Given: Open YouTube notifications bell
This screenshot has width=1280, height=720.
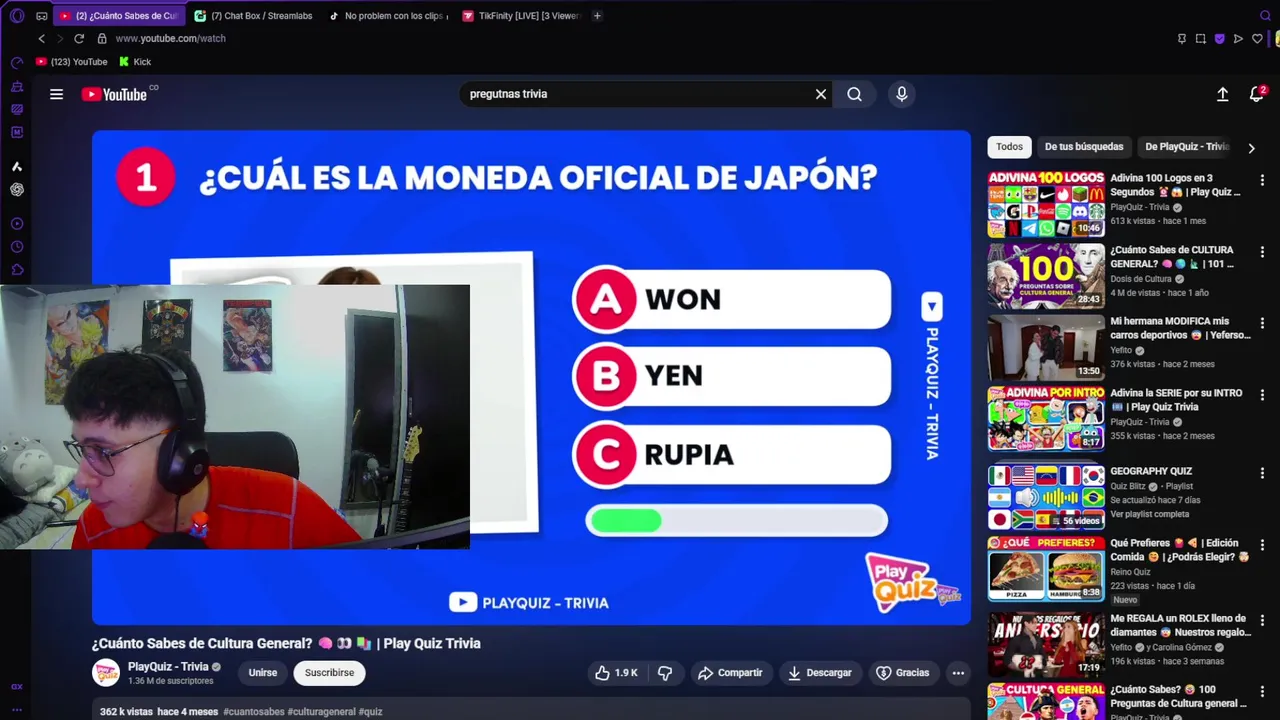Looking at the screenshot, I should (x=1257, y=94).
